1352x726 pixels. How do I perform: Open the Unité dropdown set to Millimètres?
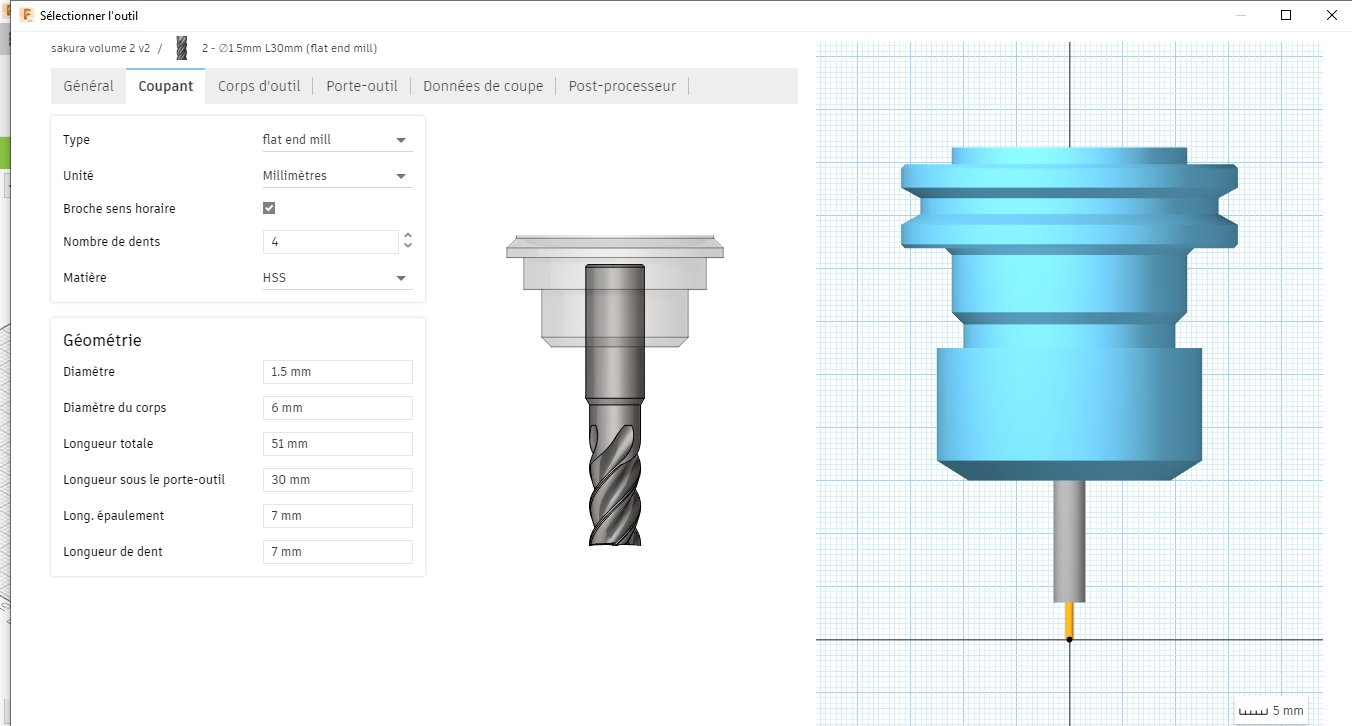click(337, 176)
